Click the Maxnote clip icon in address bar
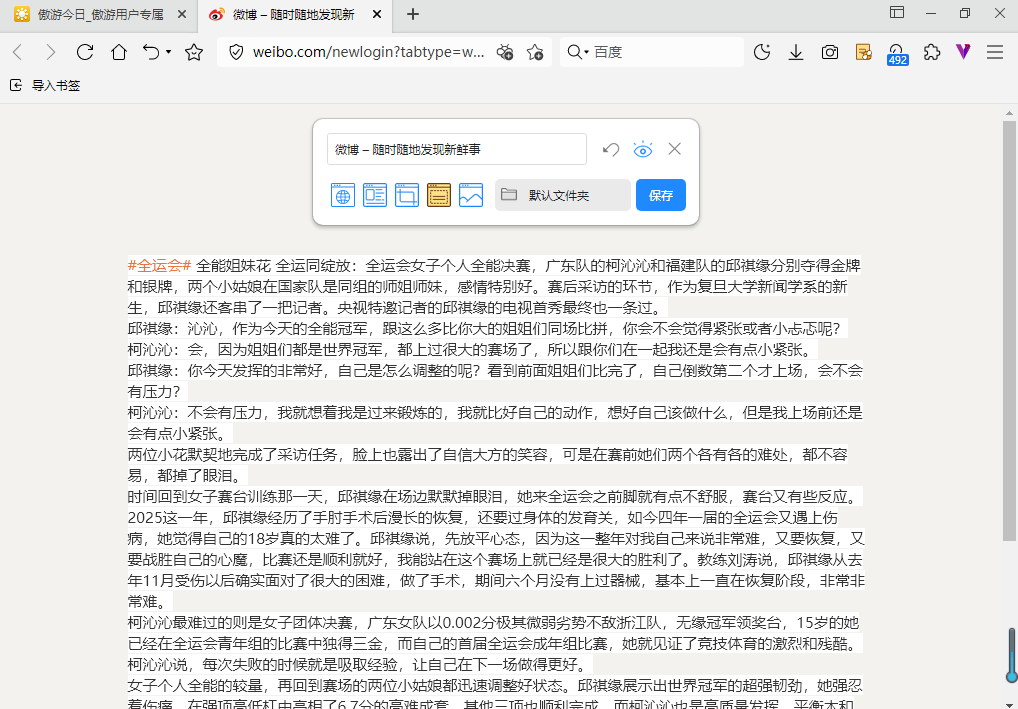 click(x=504, y=53)
